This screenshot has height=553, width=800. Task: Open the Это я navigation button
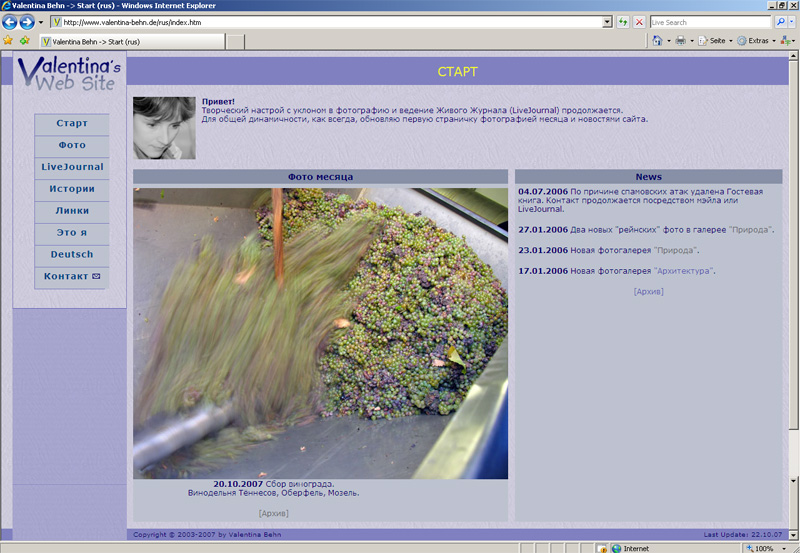(72, 233)
